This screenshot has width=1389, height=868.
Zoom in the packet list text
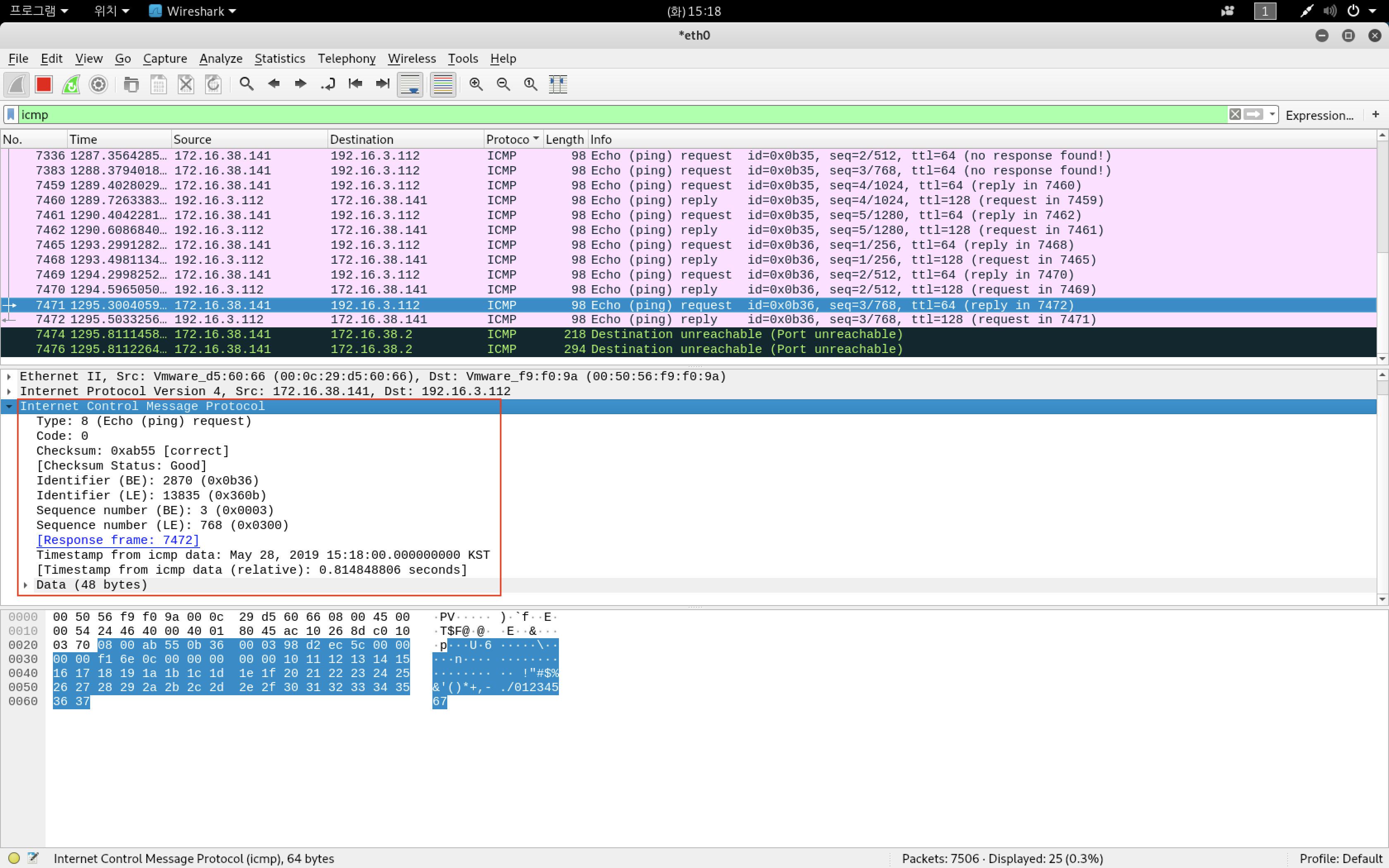point(476,84)
